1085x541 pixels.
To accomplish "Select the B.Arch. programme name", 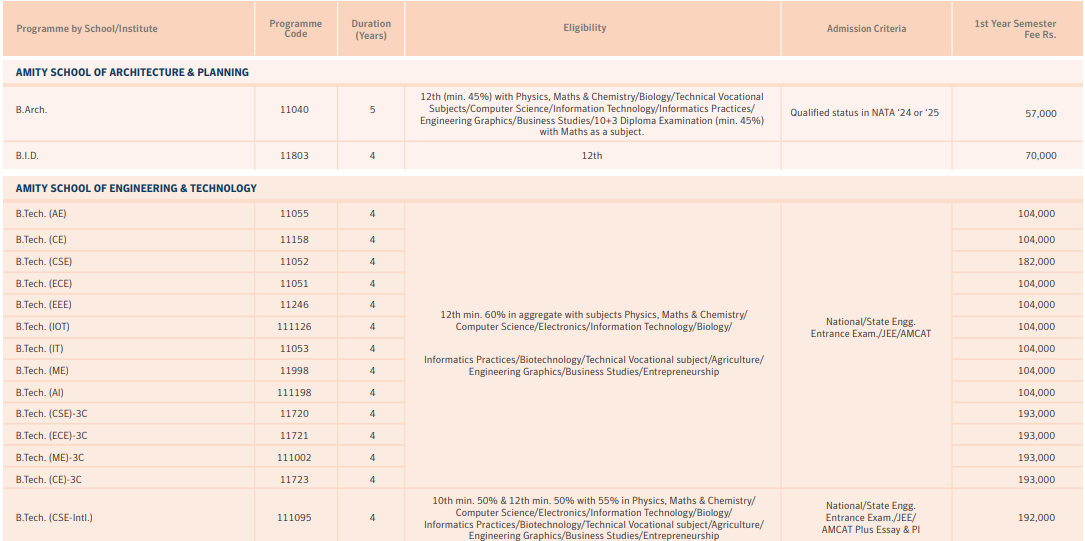I will [x=31, y=109].
